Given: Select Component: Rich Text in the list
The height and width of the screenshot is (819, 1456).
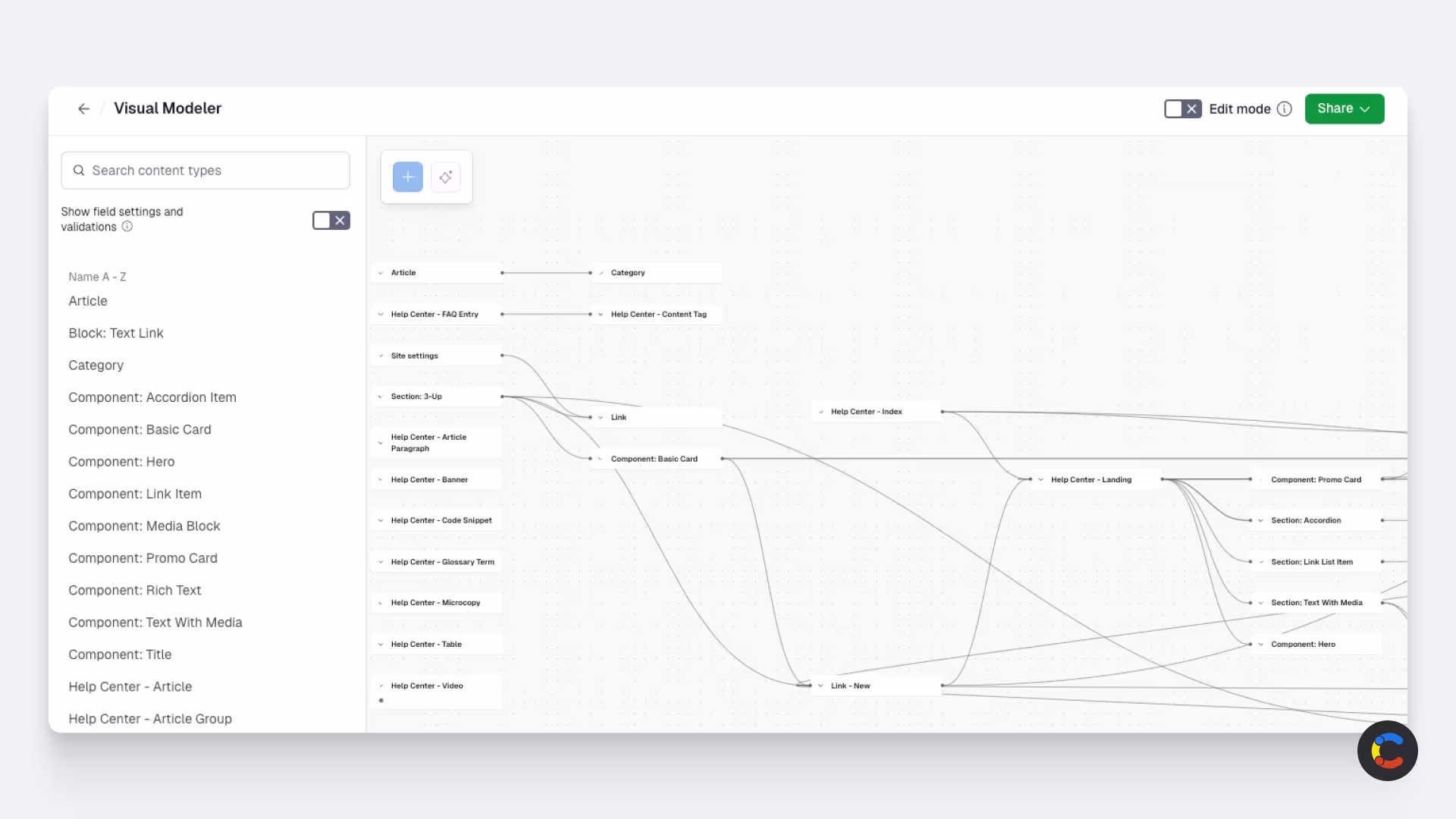Looking at the screenshot, I should [134, 591].
